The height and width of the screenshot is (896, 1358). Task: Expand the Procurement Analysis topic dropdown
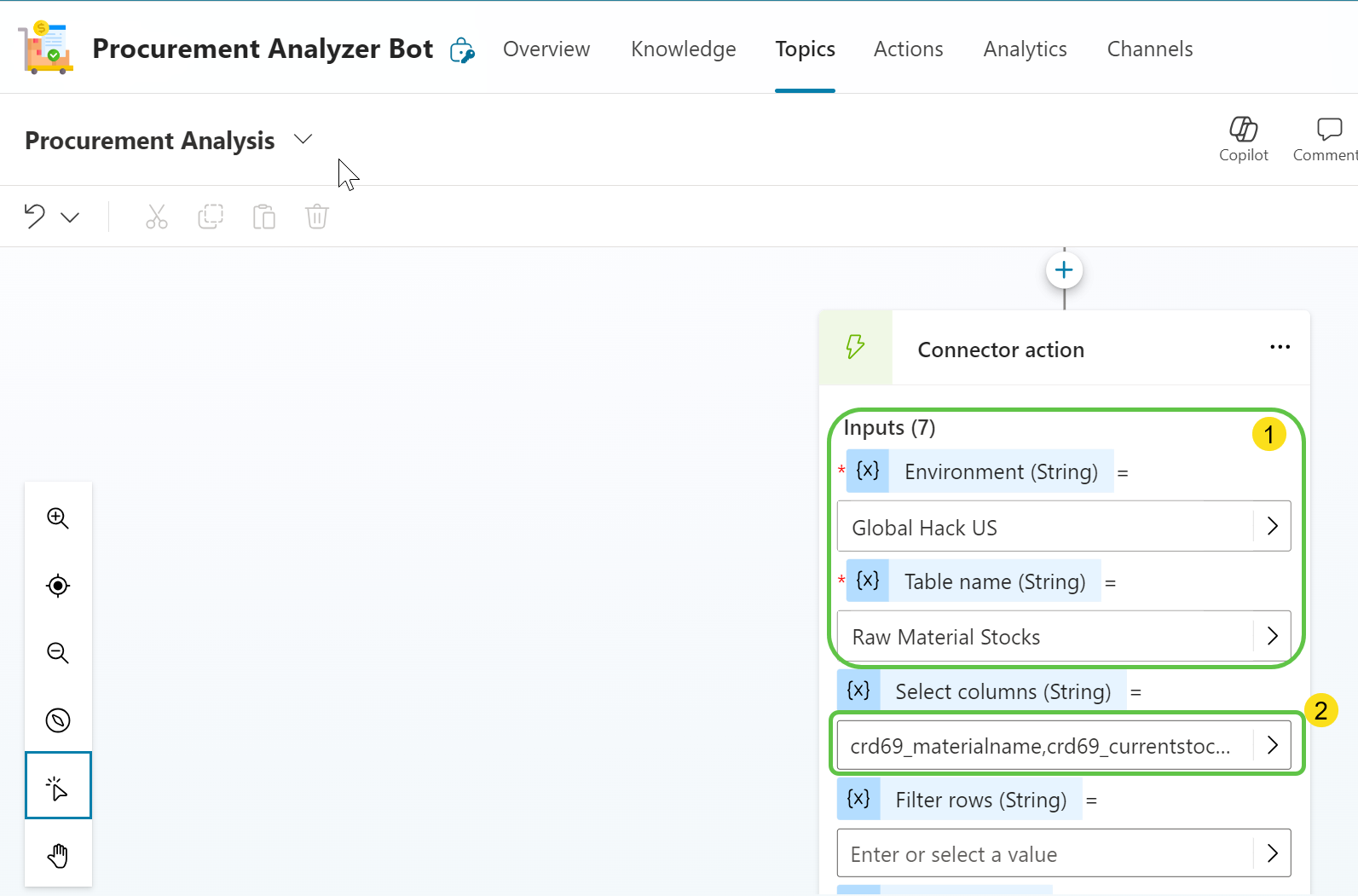pos(303,139)
